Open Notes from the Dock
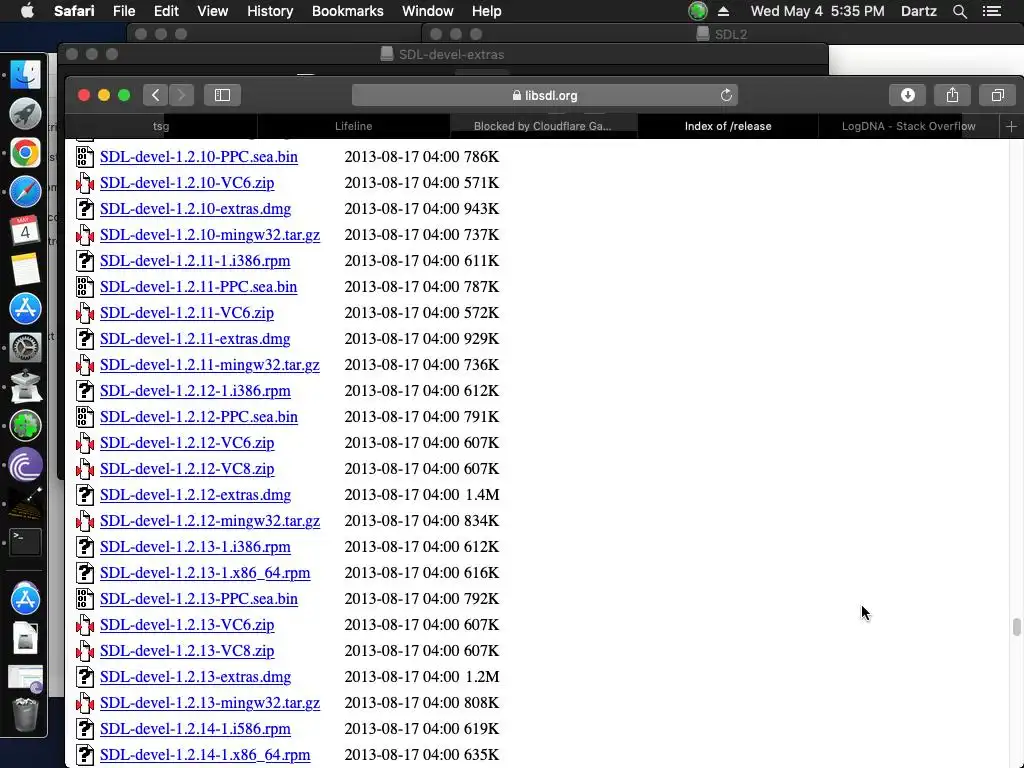Screen dimensions: 1024x768 point(25,270)
